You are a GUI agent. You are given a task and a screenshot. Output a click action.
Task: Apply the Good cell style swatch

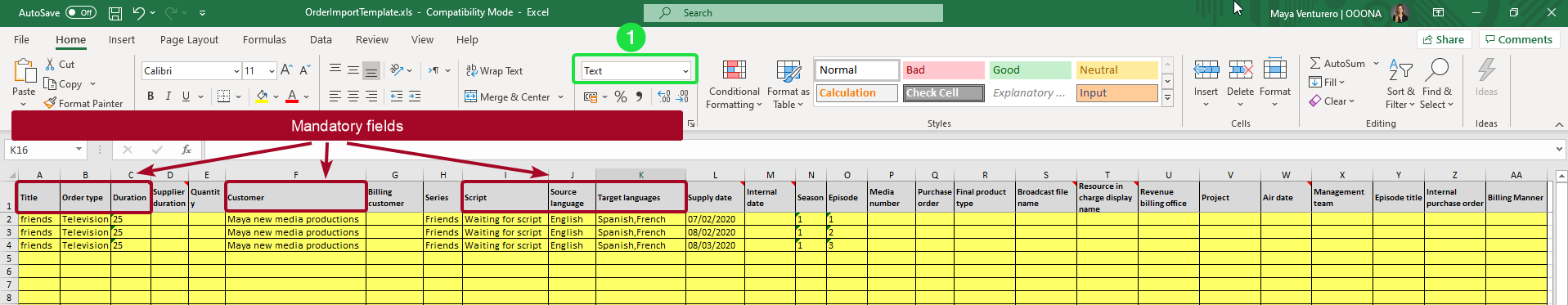[x=1030, y=70]
